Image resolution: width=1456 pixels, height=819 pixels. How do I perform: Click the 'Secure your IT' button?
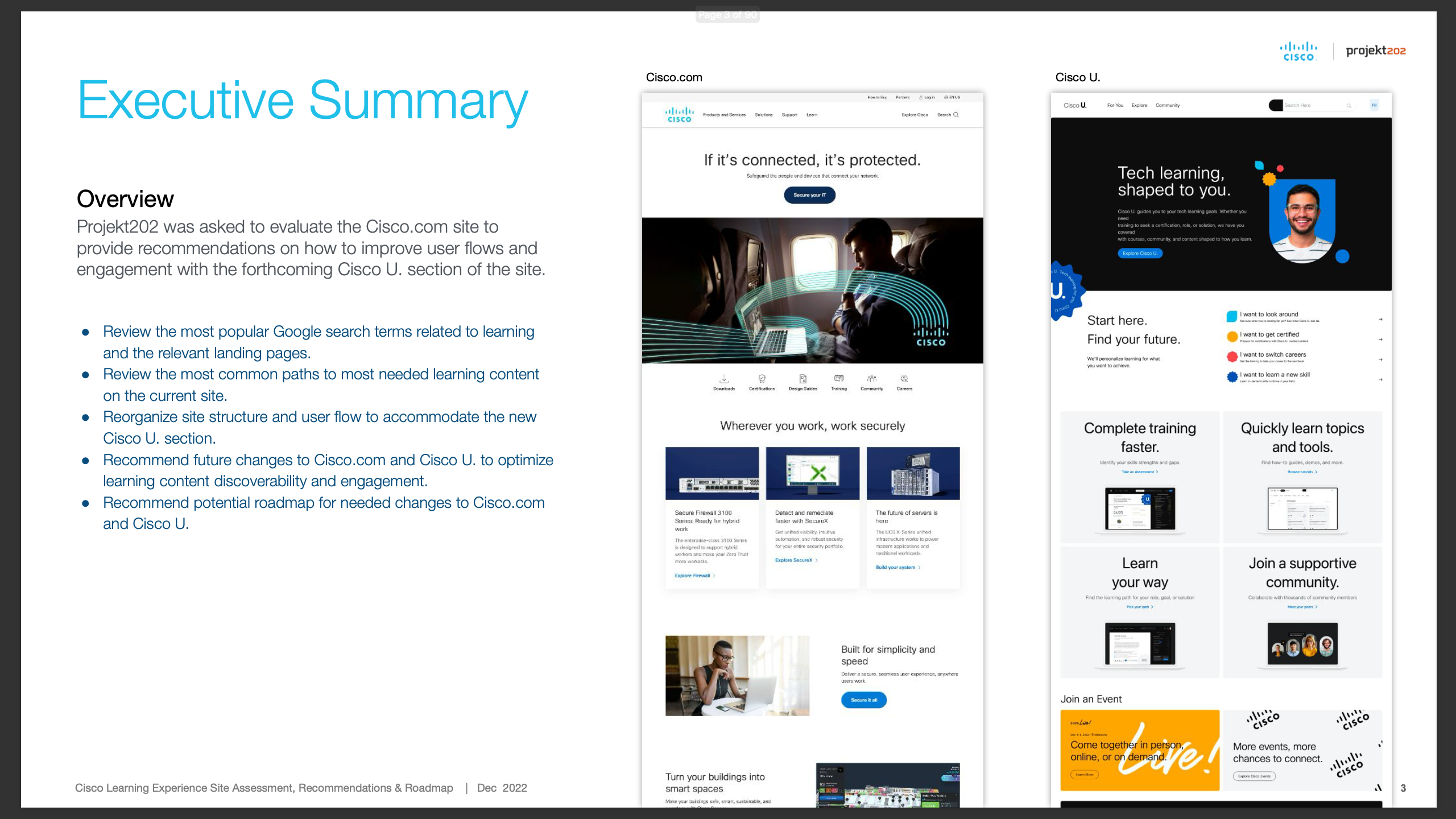click(809, 195)
